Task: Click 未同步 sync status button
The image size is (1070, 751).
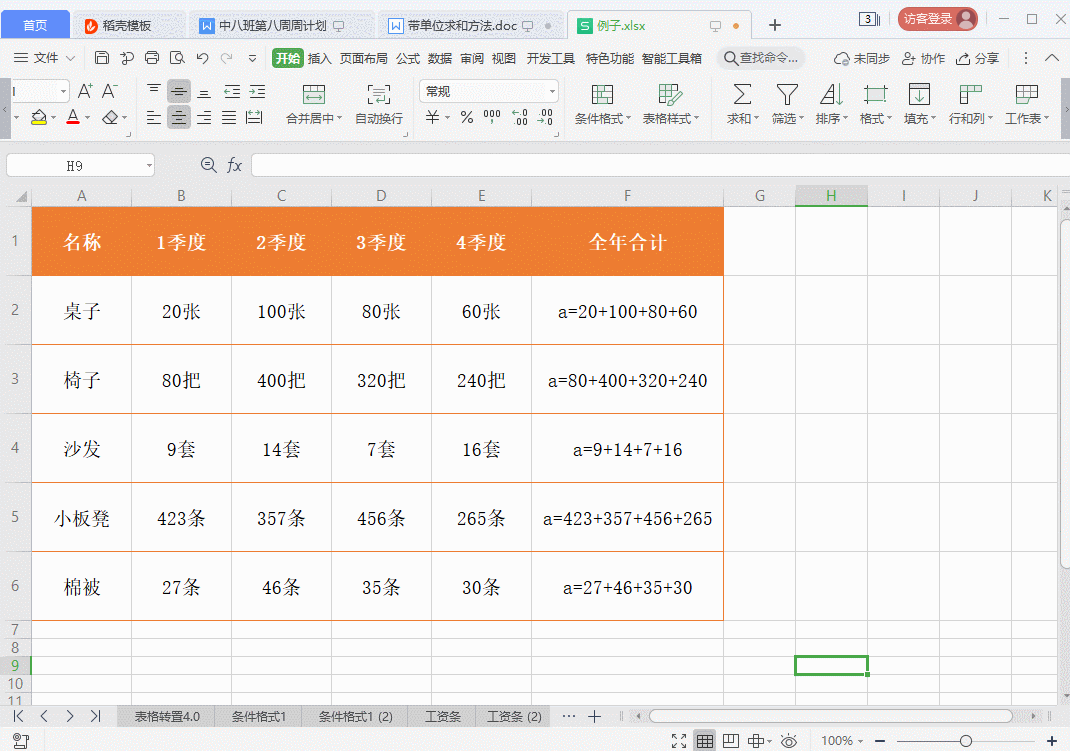Action: tap(862, 59)
